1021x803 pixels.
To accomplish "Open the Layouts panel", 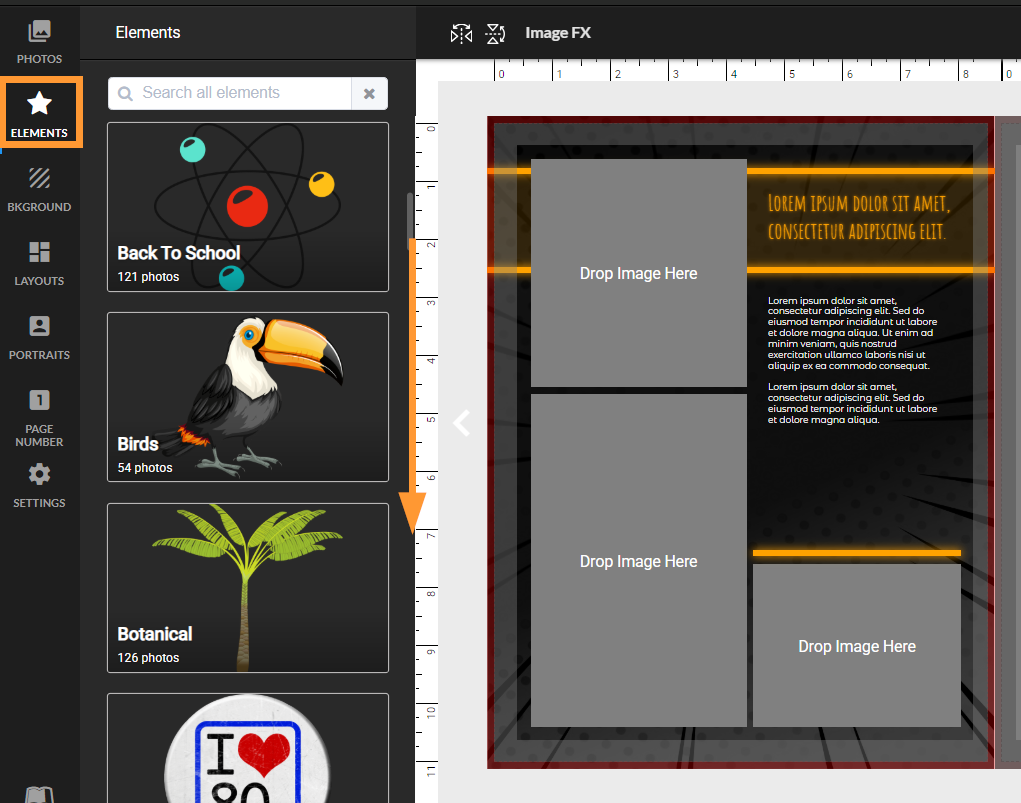I will [39, 263].
